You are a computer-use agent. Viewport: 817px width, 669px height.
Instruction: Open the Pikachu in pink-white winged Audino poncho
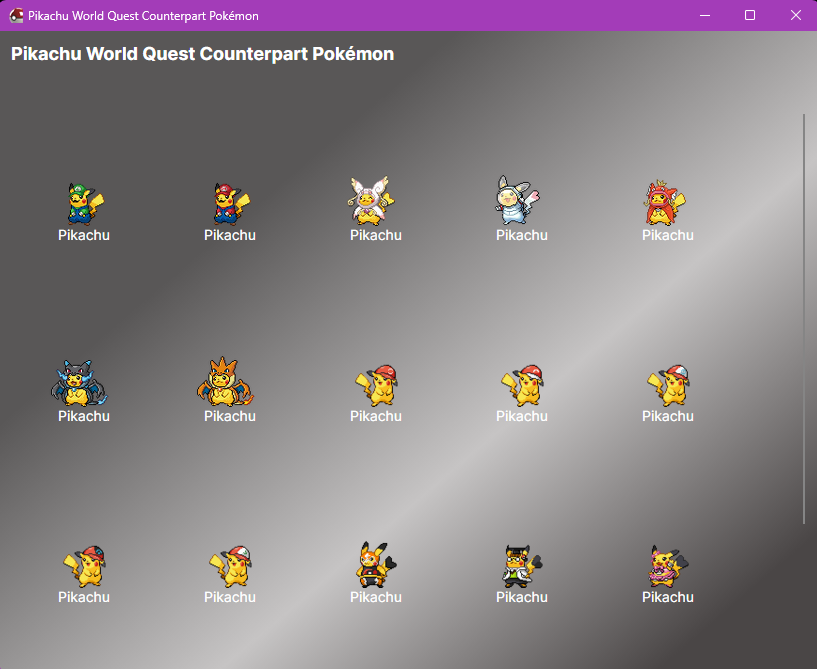pyautogui.click(x=371, y=201)
